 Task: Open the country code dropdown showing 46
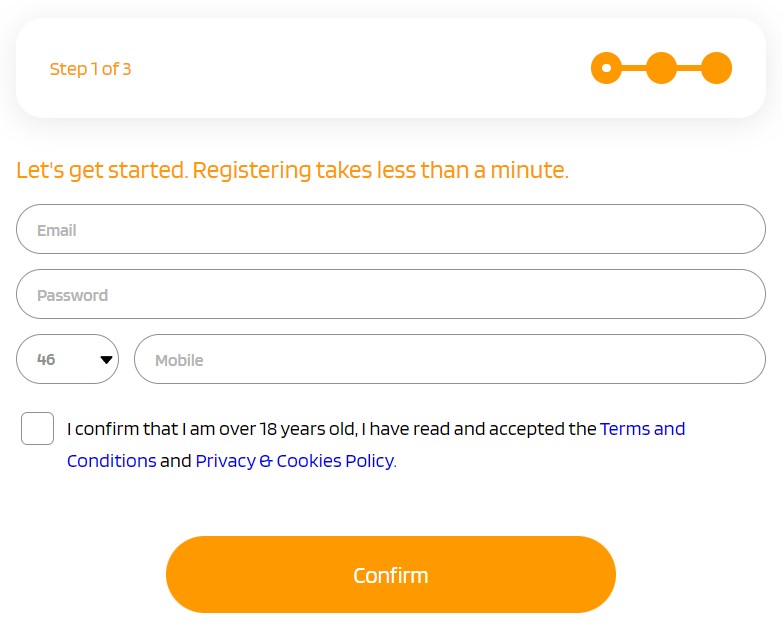coord(67,359)
